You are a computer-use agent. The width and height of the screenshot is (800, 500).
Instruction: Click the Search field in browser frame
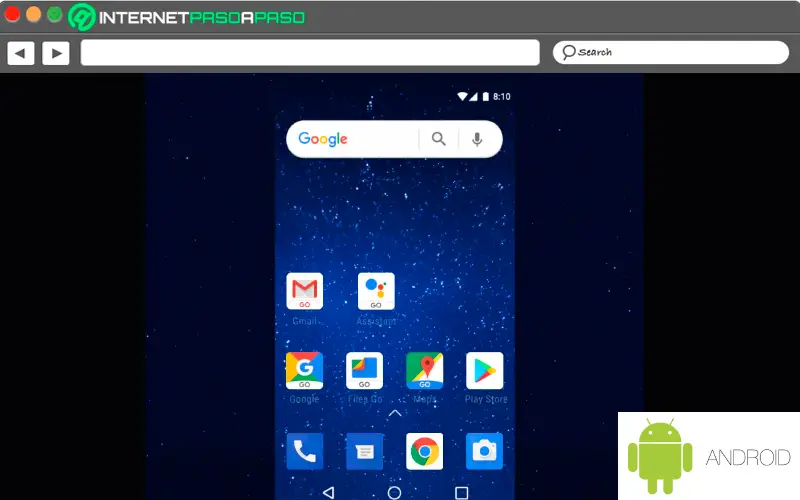coord(671,53)
